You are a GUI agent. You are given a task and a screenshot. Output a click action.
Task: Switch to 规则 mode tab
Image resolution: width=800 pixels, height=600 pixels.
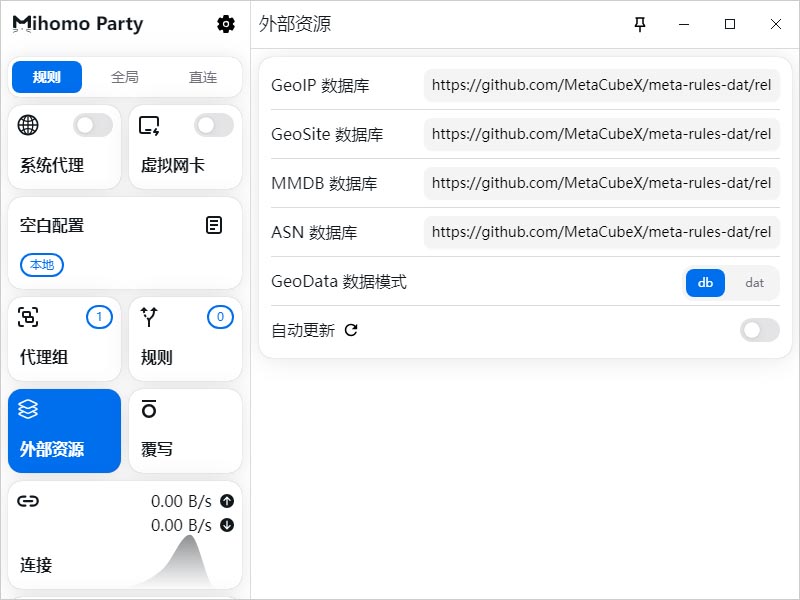click(47, 77)
